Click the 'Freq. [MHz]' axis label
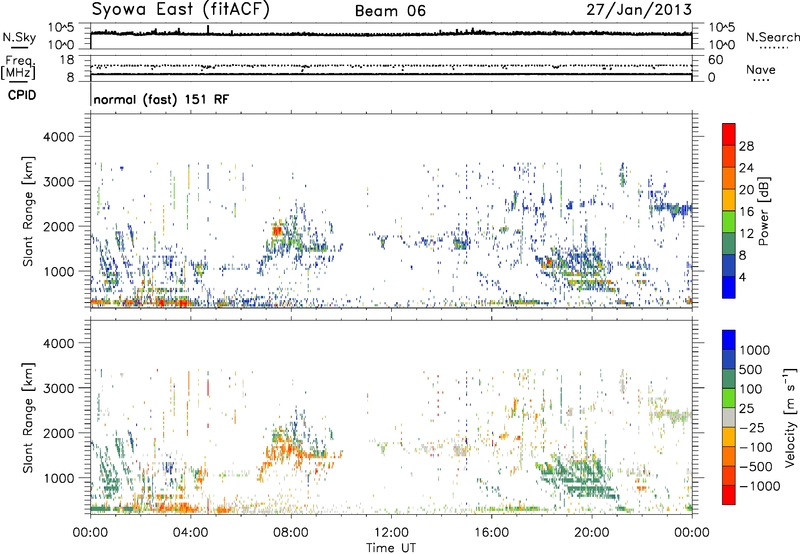 [18, 68]
